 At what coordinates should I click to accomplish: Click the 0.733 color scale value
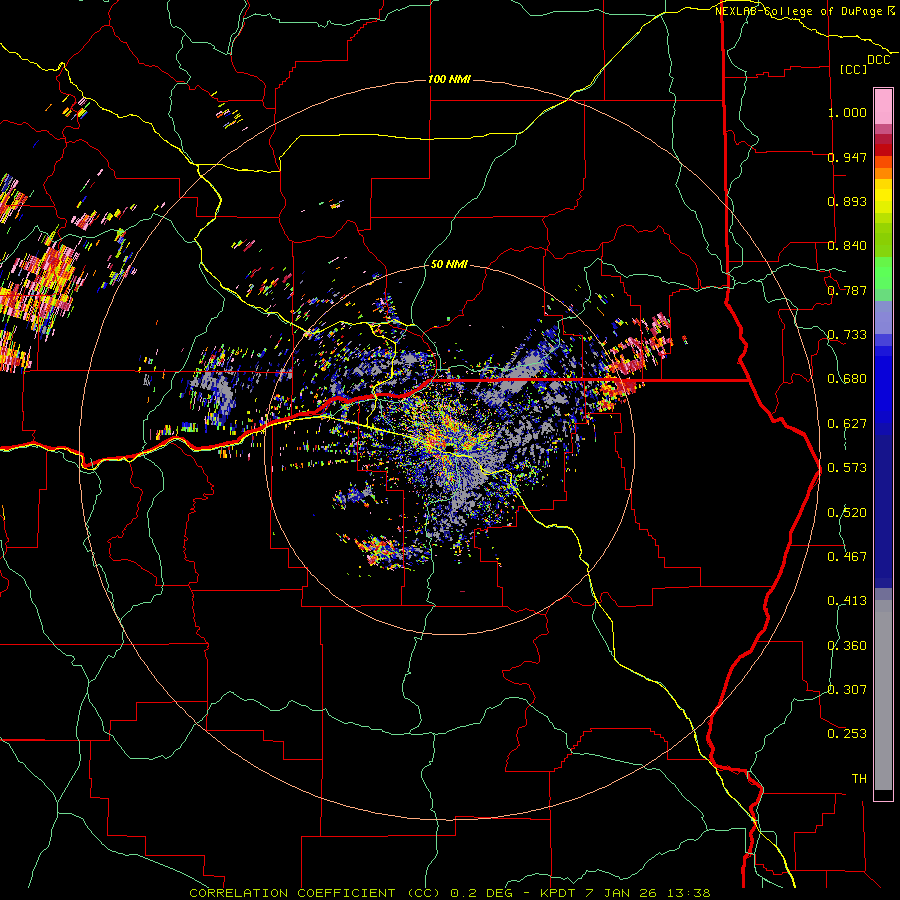(847, 335)
